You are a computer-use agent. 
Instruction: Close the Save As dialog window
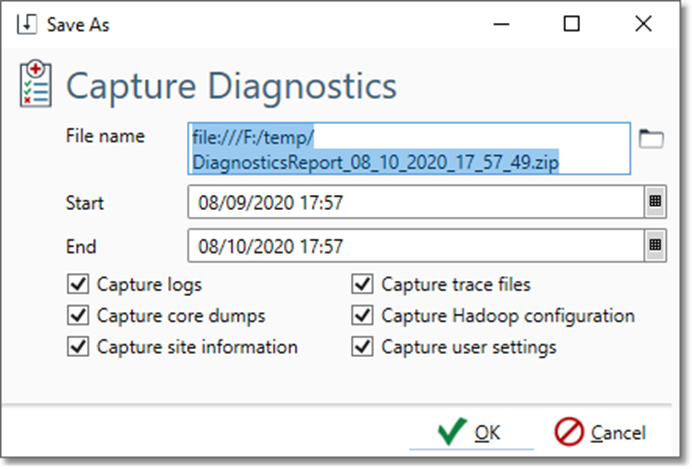643,25
